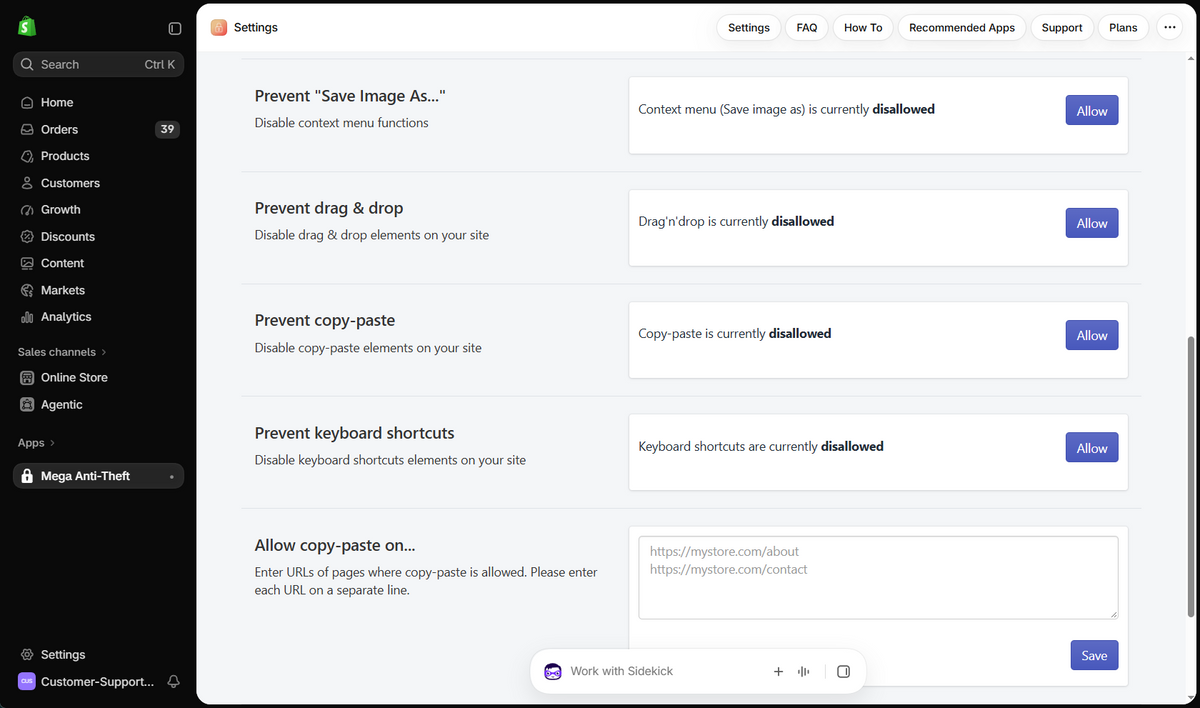The height and width of the screenshot is (708, 1200).
Task: Click the Mega Anti-Theft lock icon
Action: coord(27,476)
